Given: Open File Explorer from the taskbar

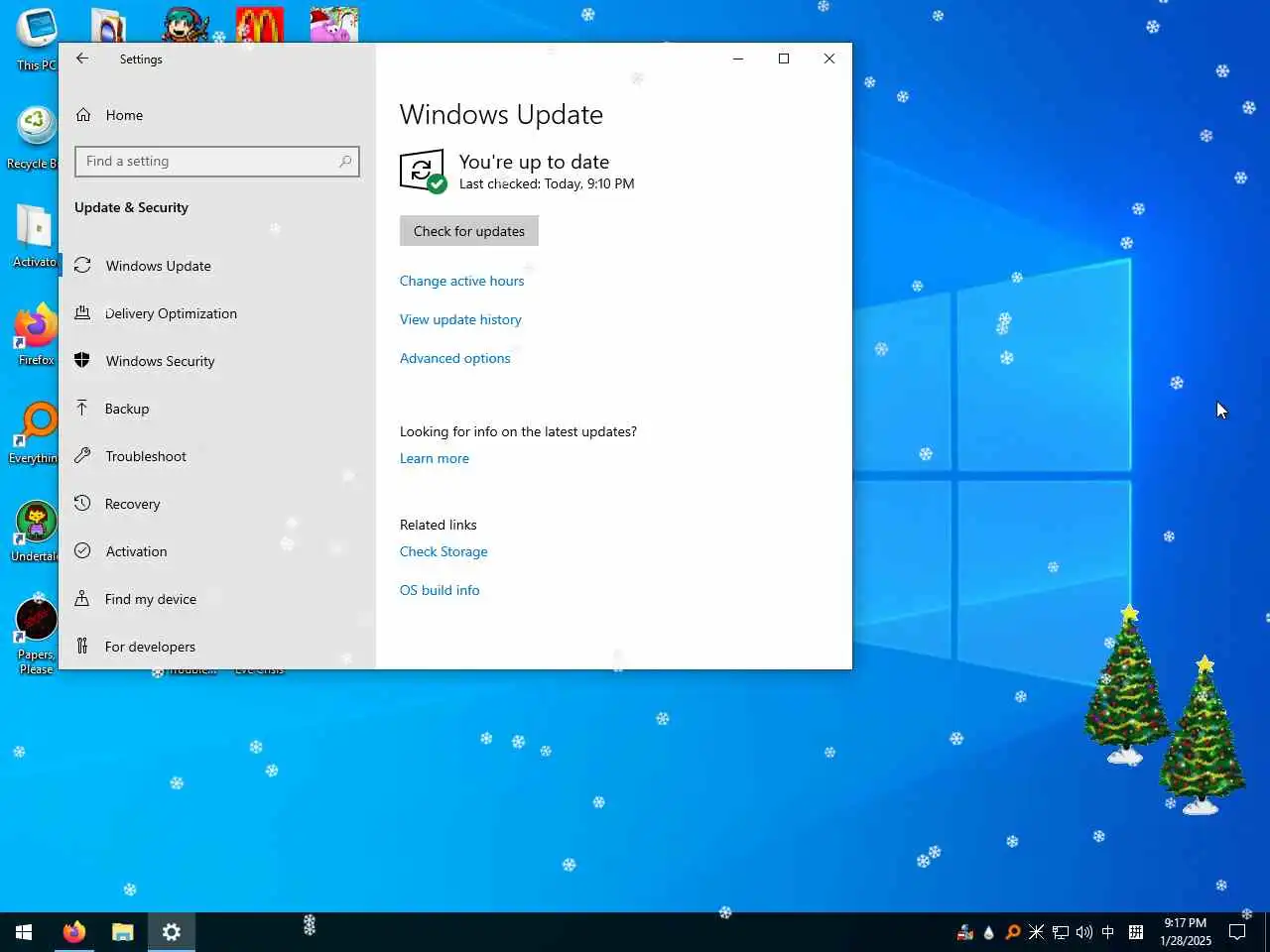Looking at the screenshot, I should click(122, 932).
